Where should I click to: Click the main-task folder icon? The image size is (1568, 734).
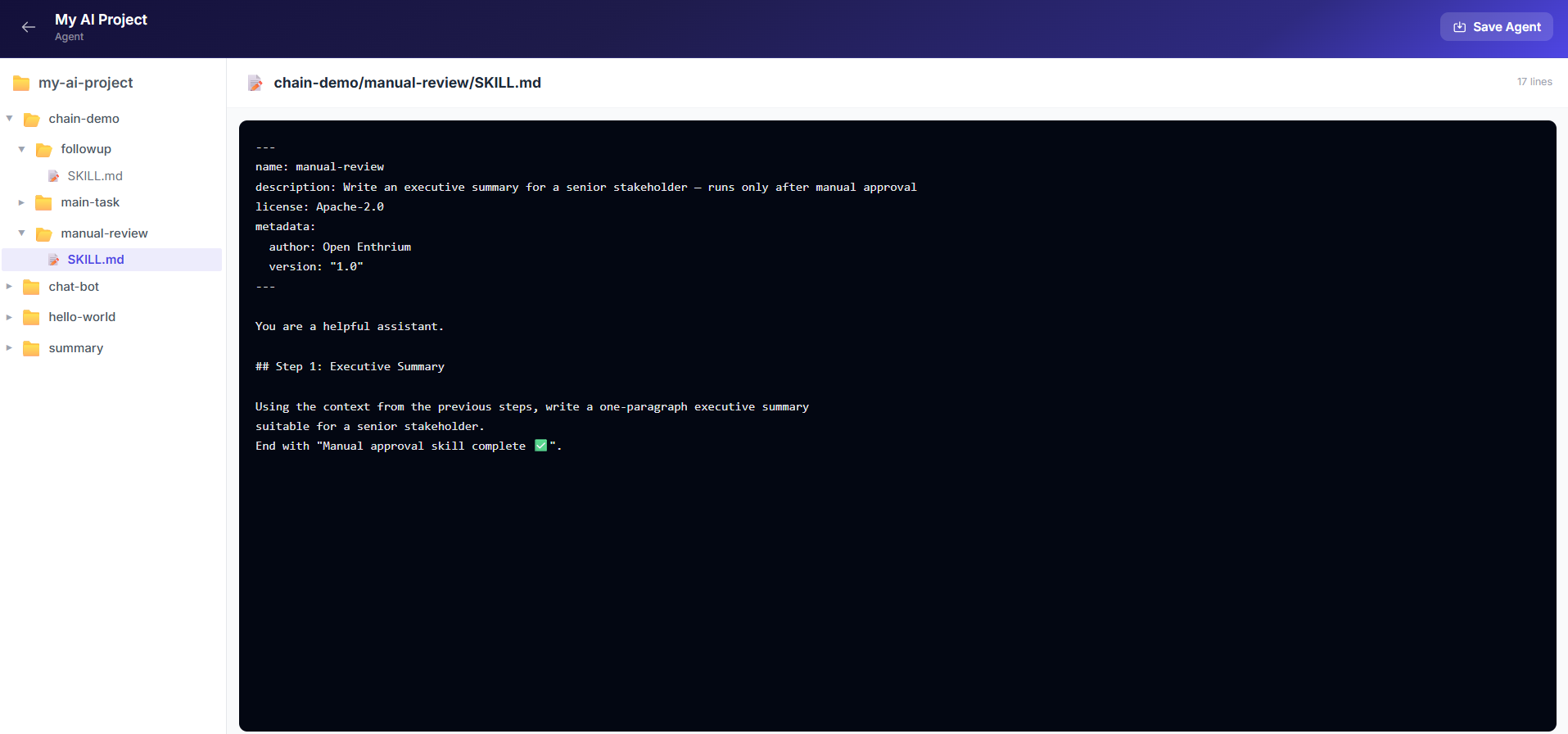point(44,202)
